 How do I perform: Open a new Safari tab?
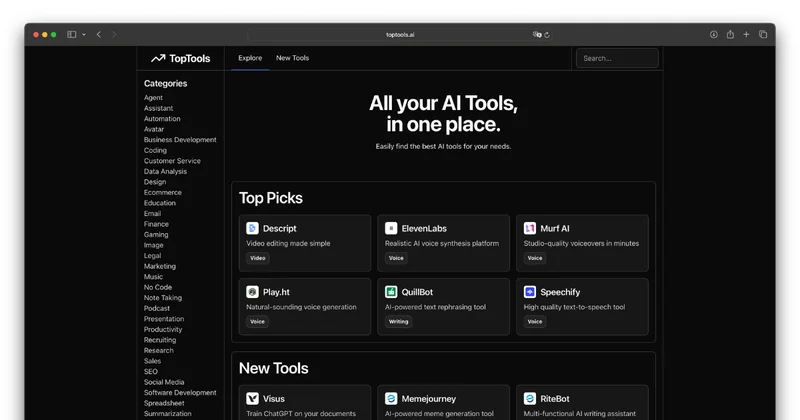coord(746,35)
